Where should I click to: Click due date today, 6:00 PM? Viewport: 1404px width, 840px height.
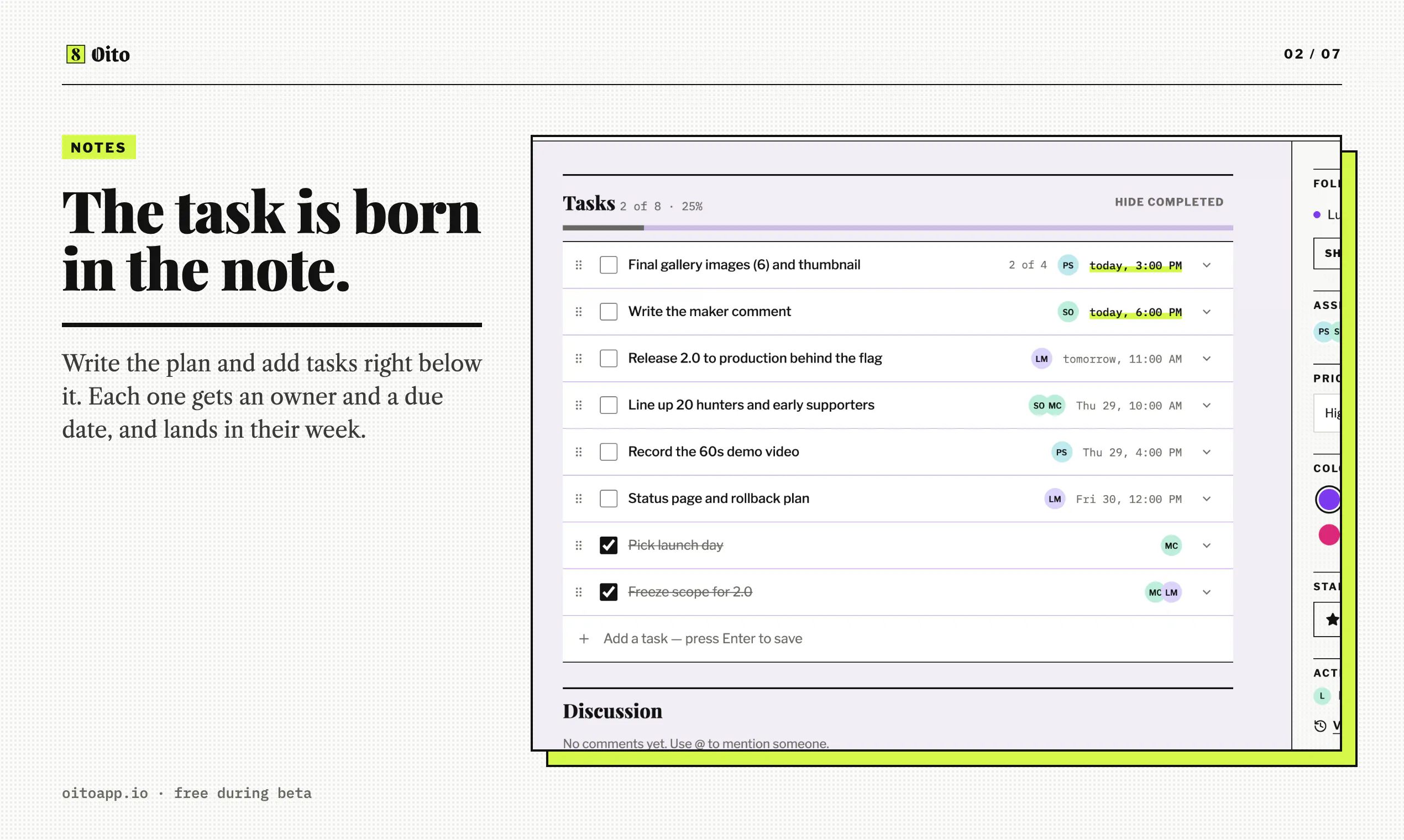point(1136,312)
